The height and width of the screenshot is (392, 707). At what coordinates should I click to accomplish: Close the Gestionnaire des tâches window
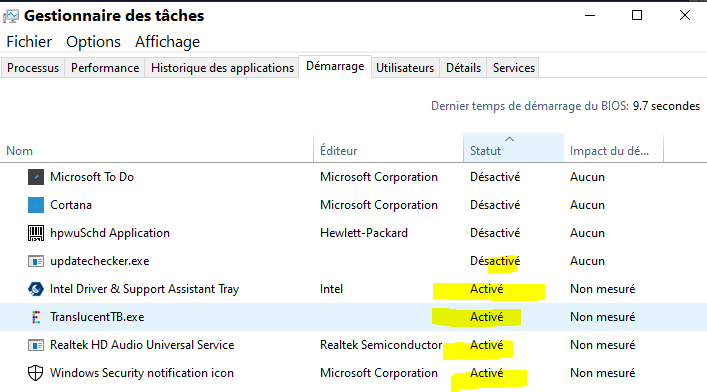684,15
